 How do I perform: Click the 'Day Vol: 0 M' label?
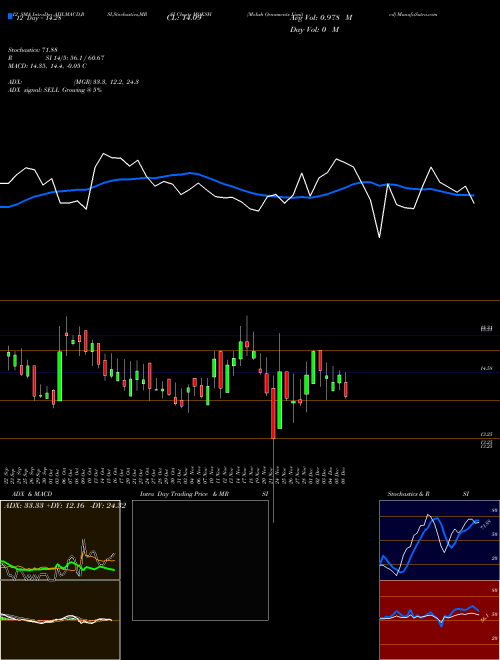314,29
